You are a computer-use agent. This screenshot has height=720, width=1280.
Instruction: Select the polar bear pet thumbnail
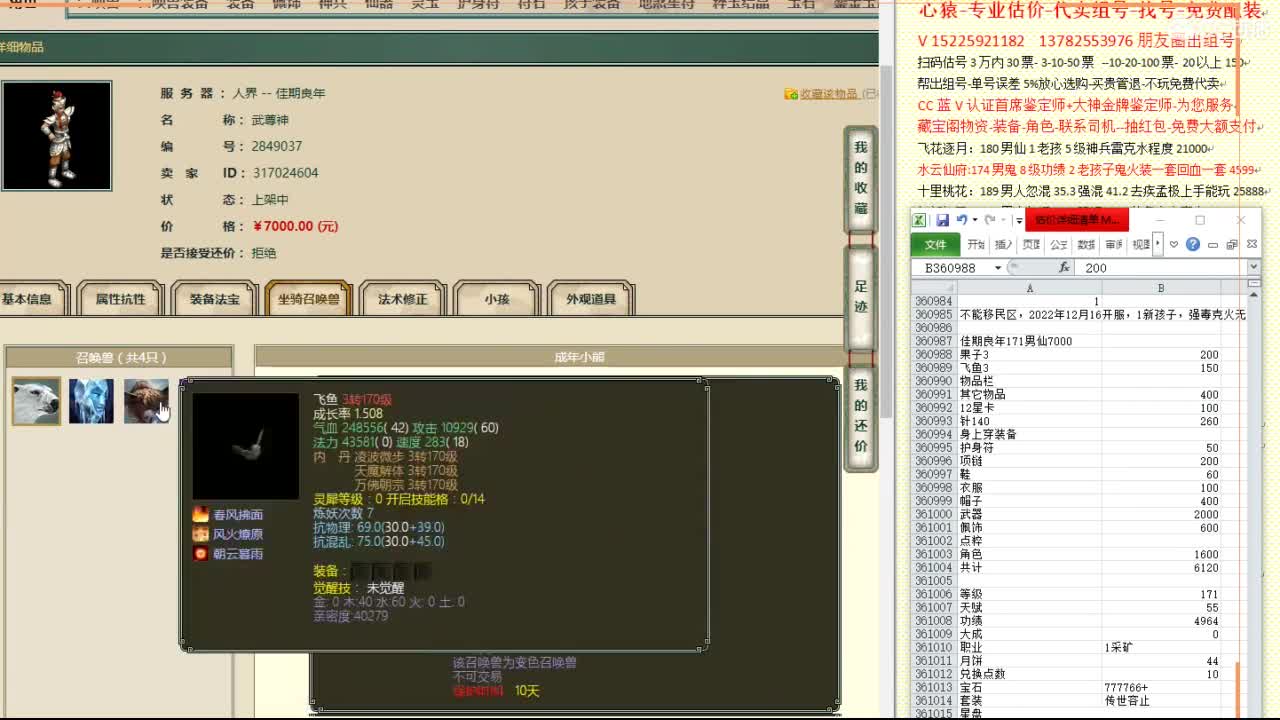coord(35,400)
